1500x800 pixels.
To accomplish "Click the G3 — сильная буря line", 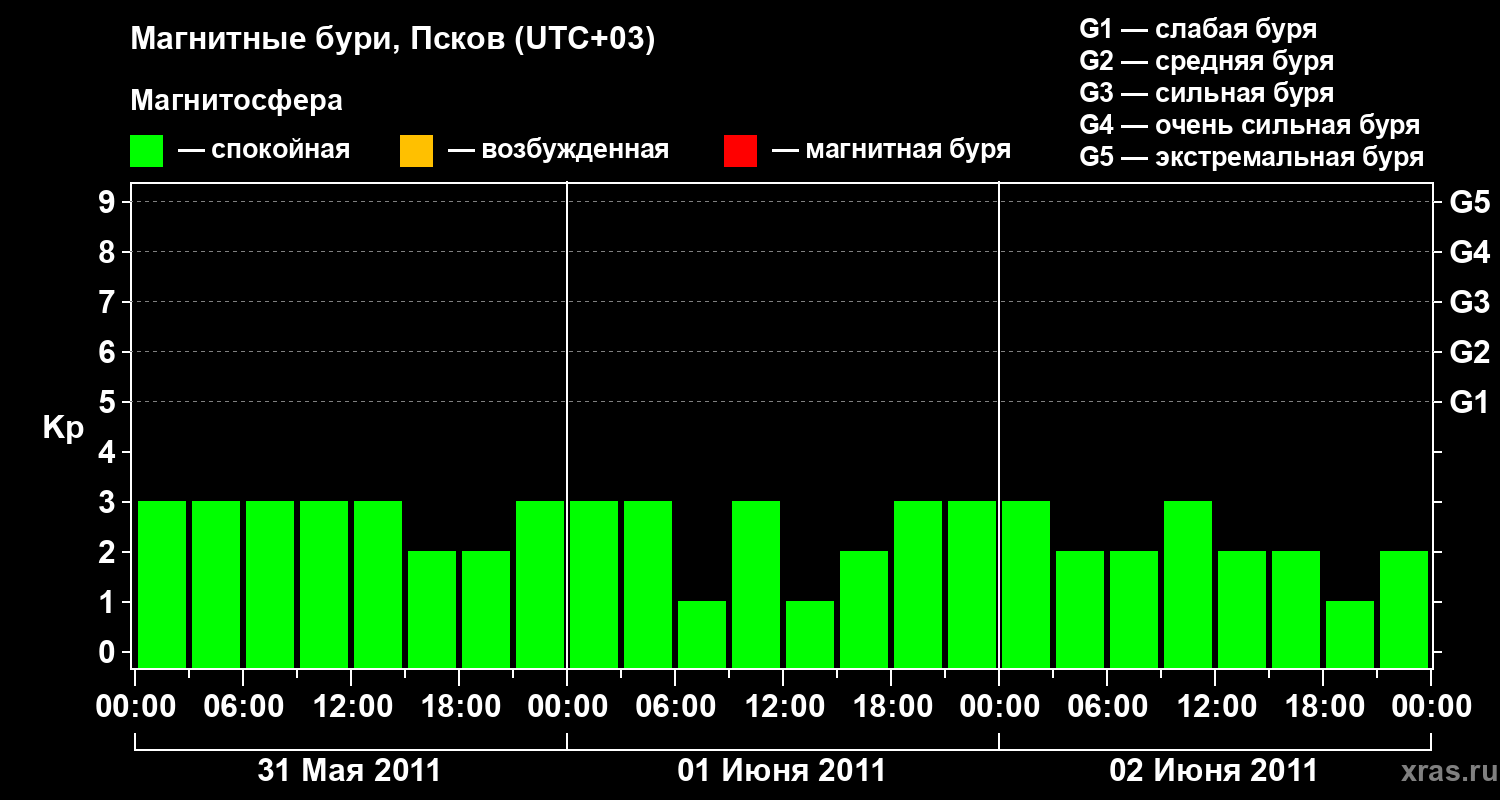I will (1207, 93).
